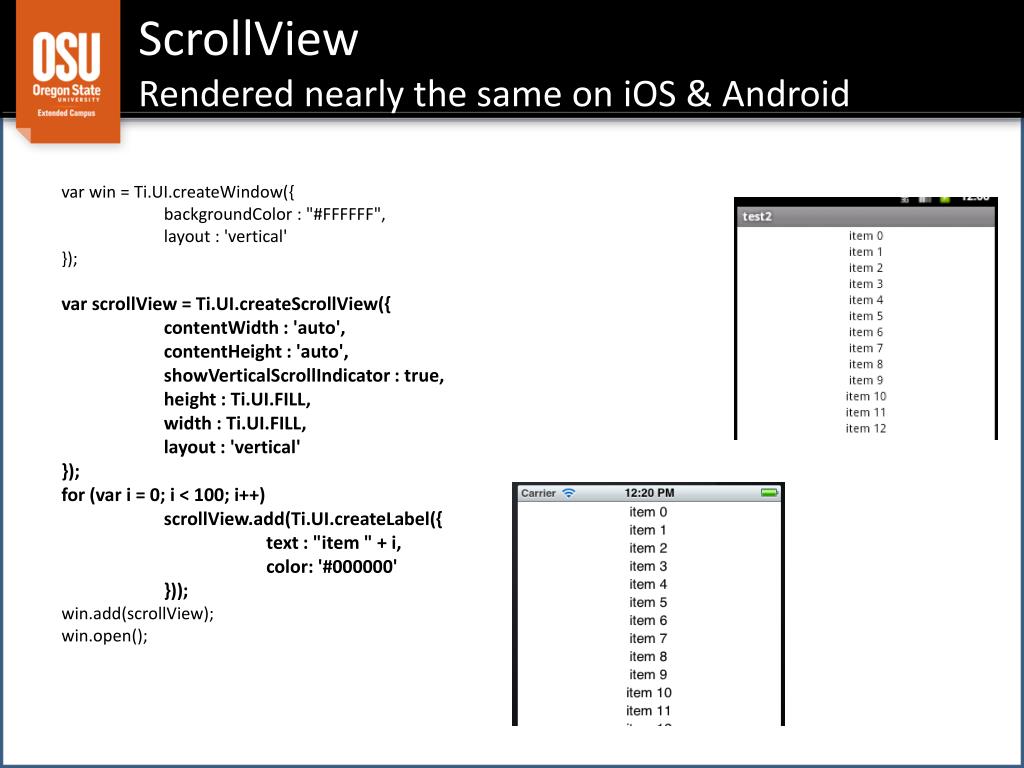Image resolution: width=1024 pixels, height=768 pixels.
Task: Tap item 7 in the iOS list
Action: (648, 639)
